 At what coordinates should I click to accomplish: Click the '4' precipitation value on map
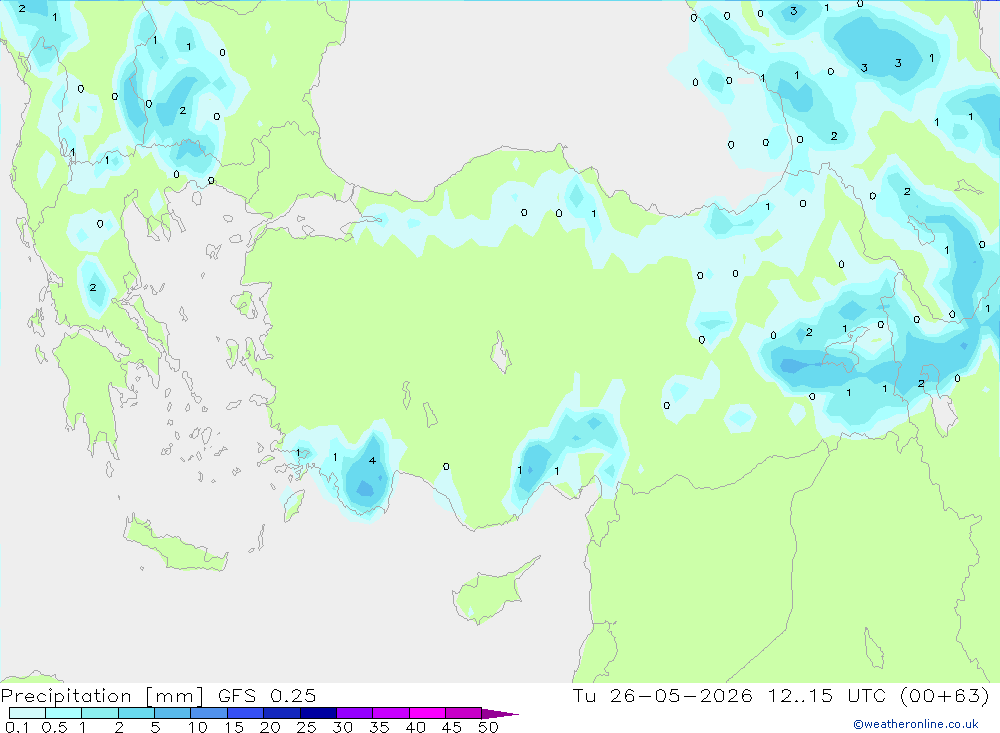pyautogui.click(x=372, y=460)
